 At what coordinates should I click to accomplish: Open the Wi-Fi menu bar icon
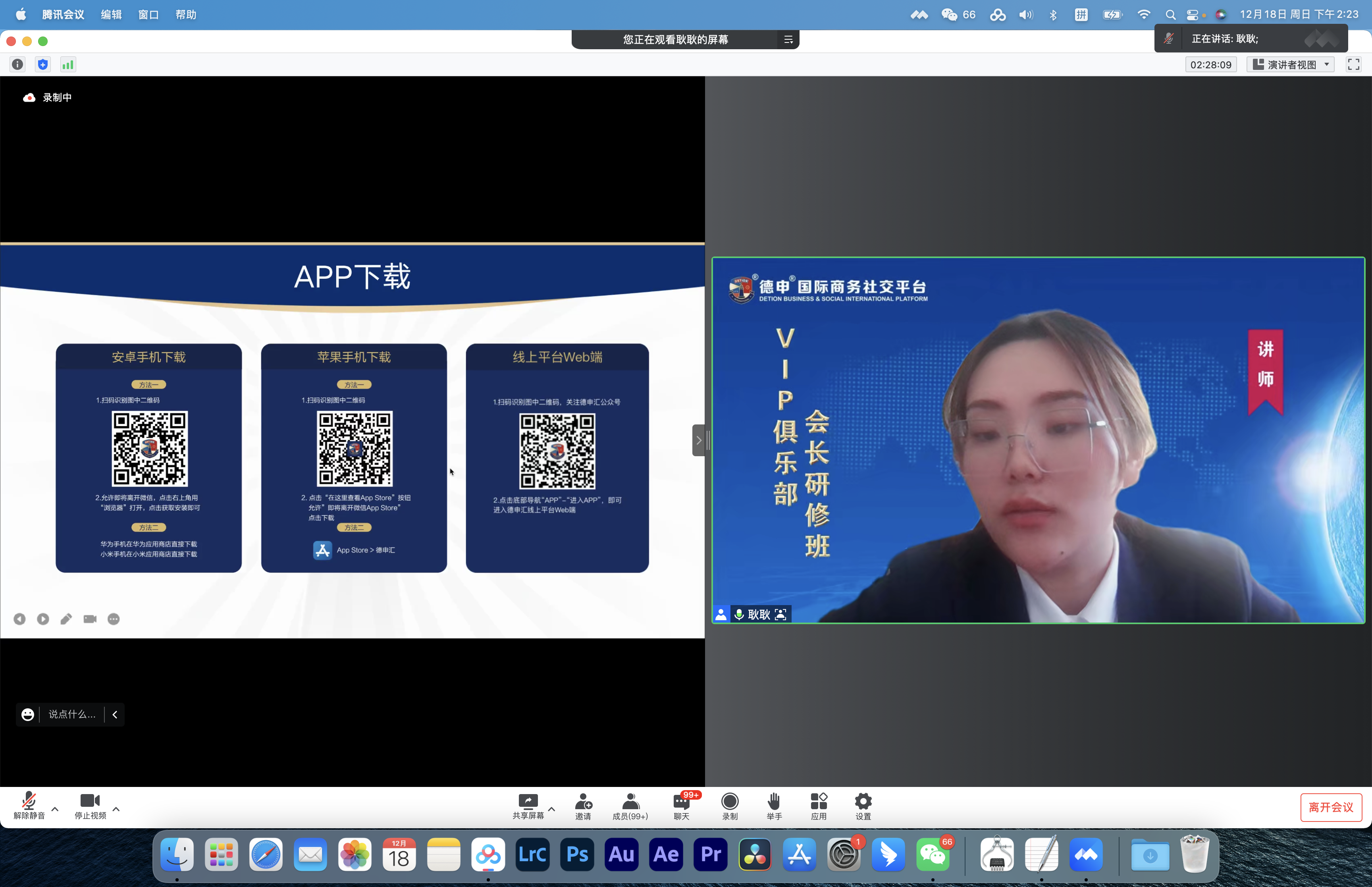pyautogui.click(x=1144, y=14)
